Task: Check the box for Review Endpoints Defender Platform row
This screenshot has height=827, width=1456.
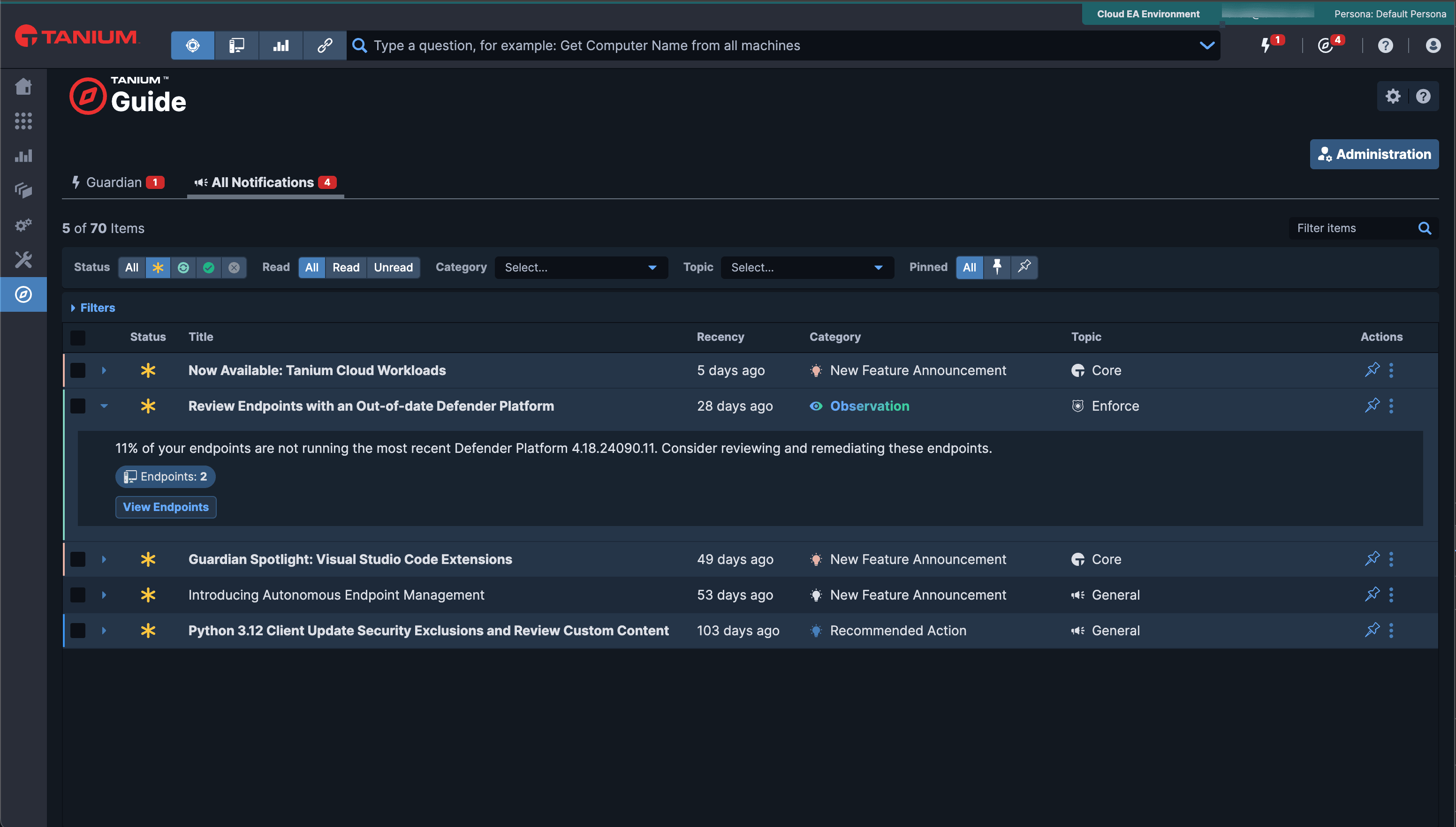Action: (x=78, y=406)
